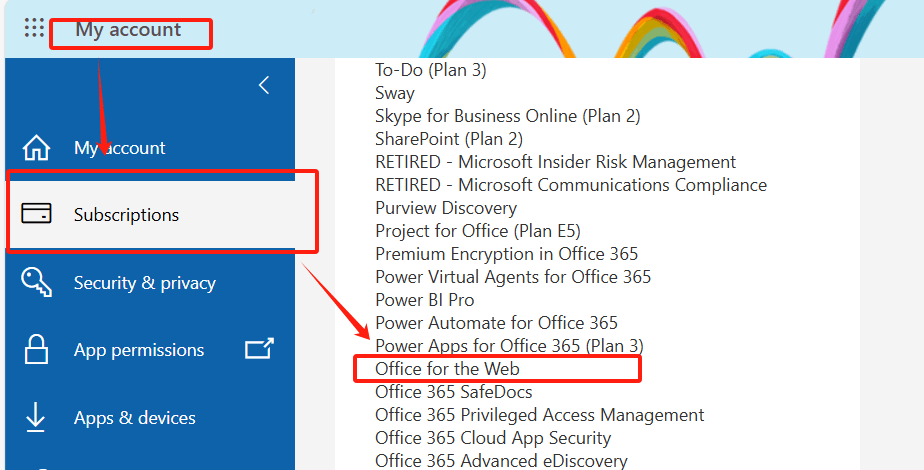Click the App permissions external link icon
924x470 pixels.
coord(259,349)
